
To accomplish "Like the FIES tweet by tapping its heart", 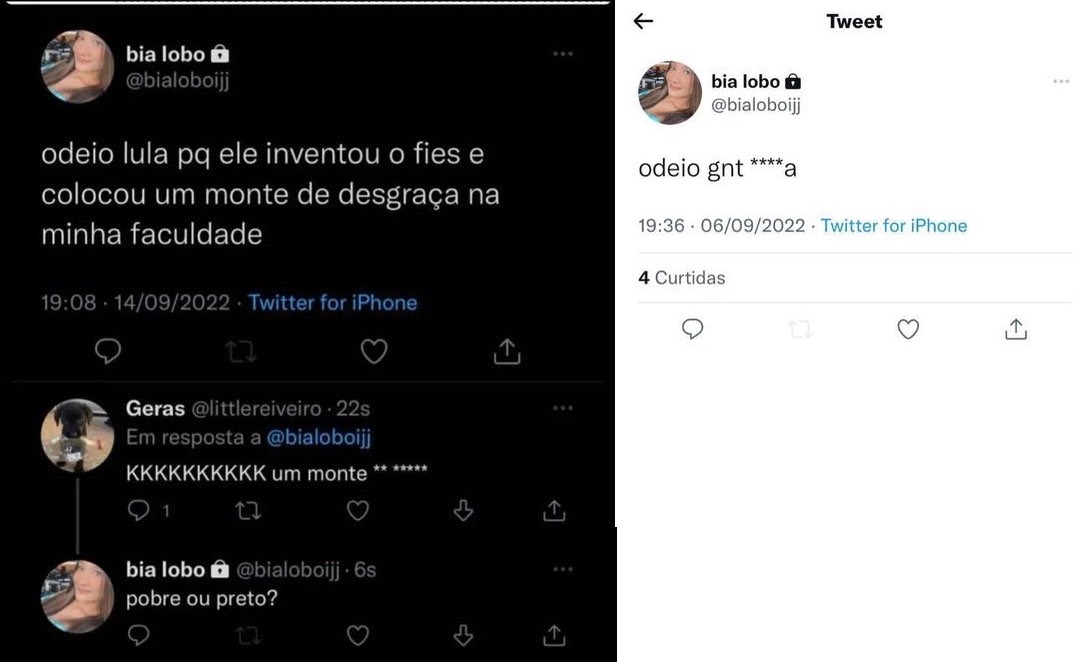I will 373,351.
